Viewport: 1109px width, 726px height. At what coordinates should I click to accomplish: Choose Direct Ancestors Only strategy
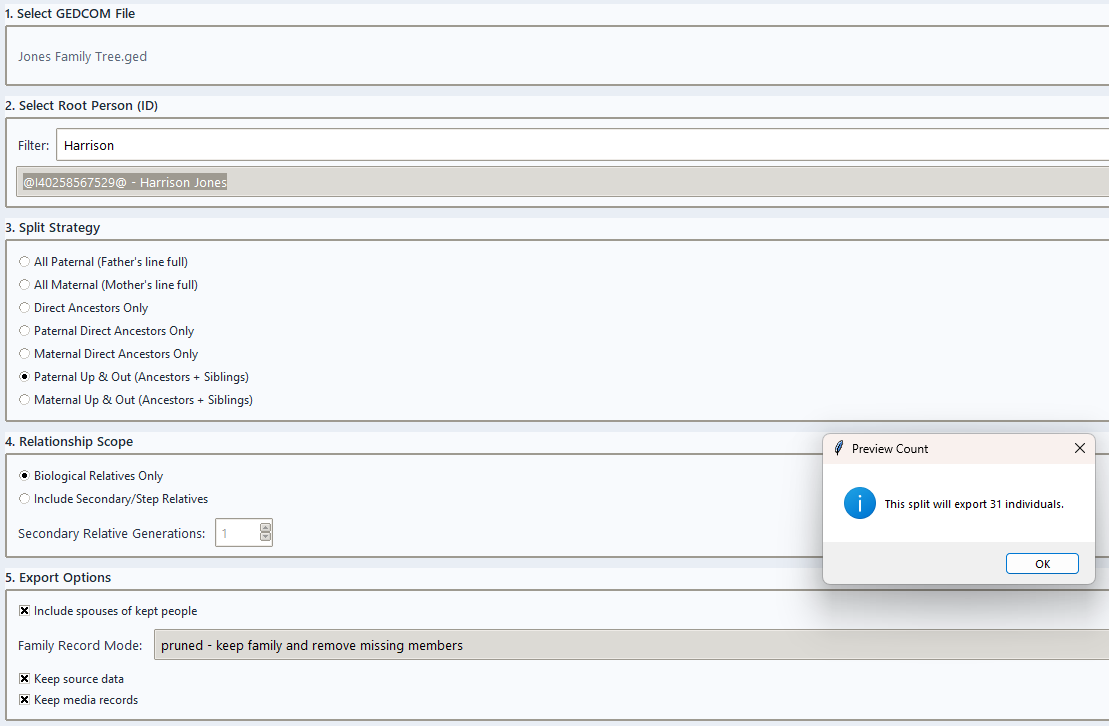tap(25, 308)
